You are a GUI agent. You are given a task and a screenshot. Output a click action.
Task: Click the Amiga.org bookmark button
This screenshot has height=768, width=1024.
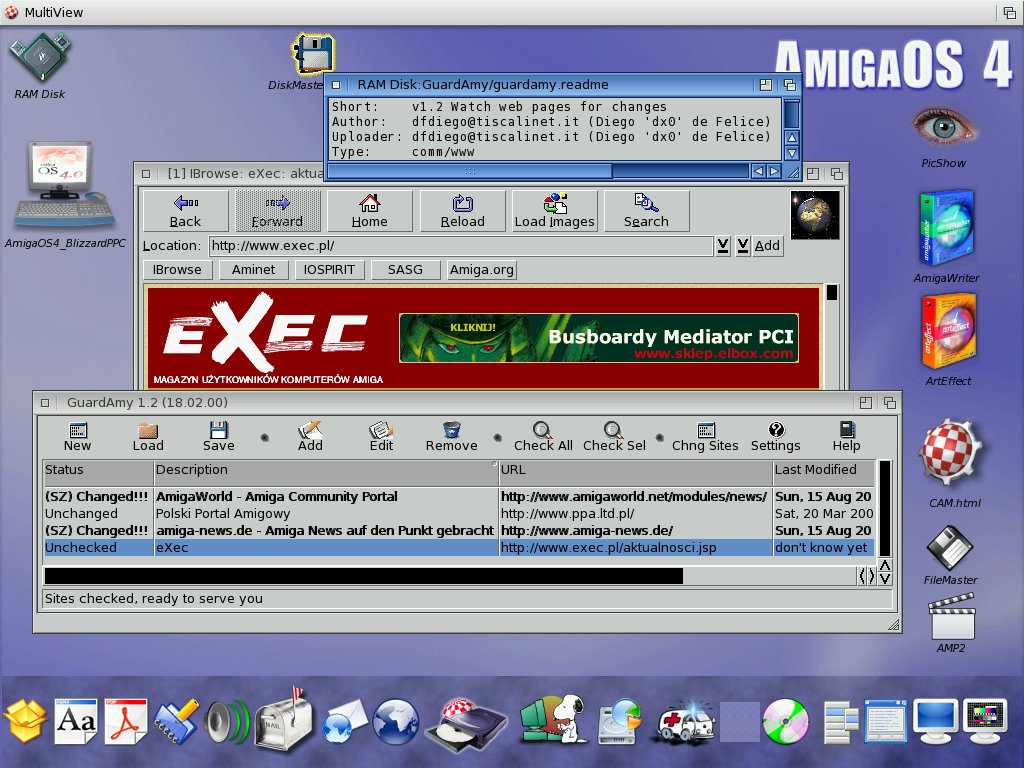click(481, 270)
